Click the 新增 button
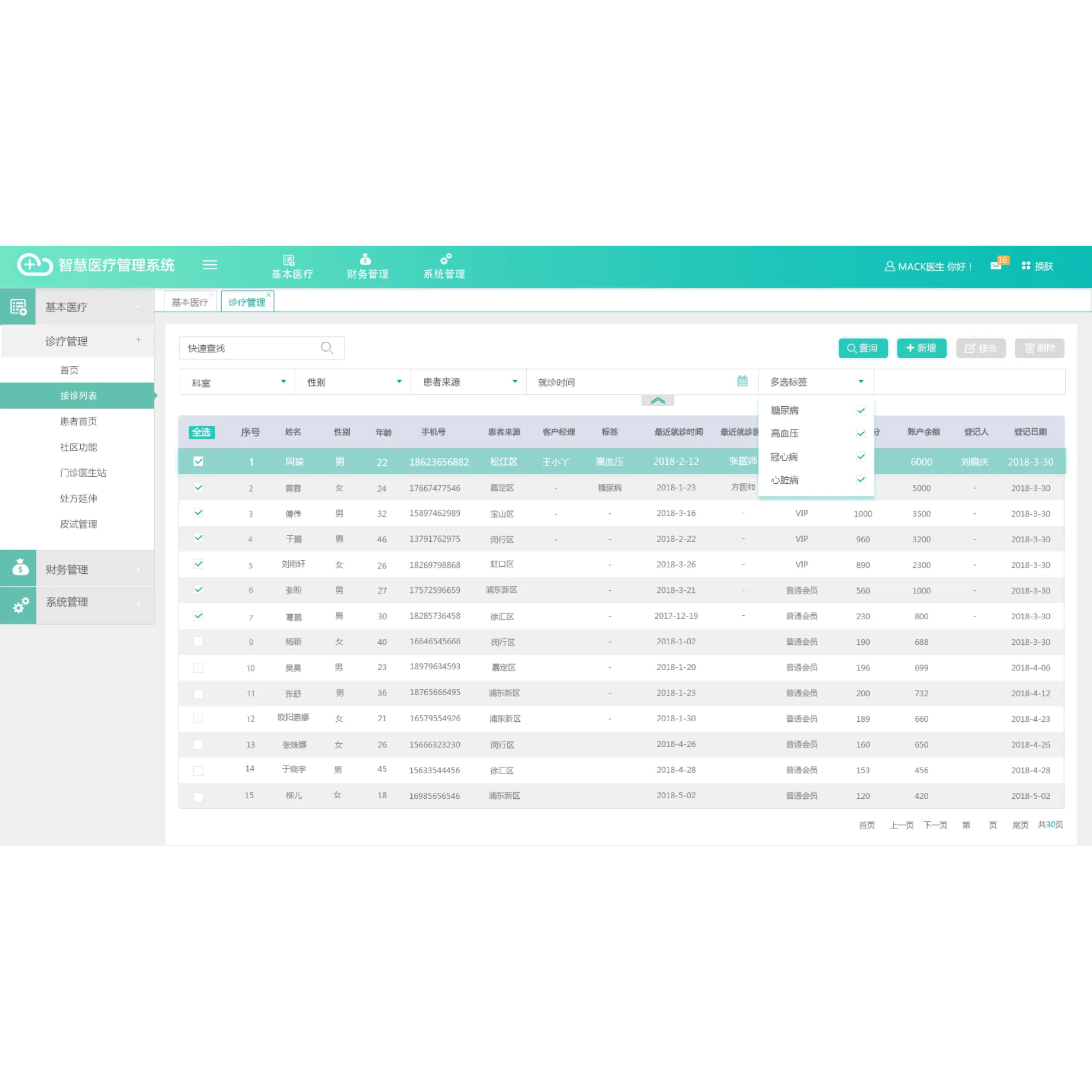 (921, 348)
